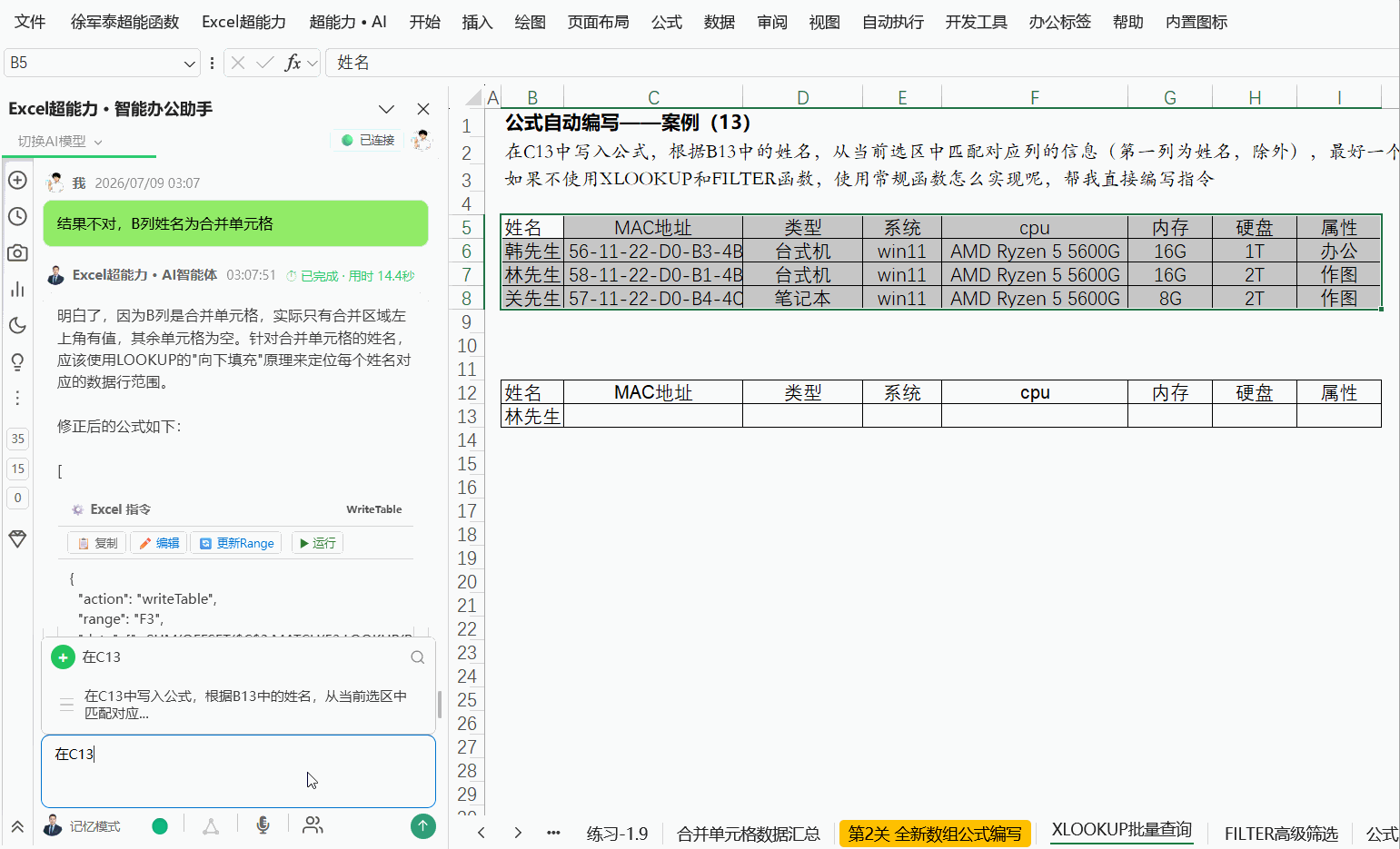Toggle the green 记忆模式 switch
1400x849 pixels.
coord(160,826)
